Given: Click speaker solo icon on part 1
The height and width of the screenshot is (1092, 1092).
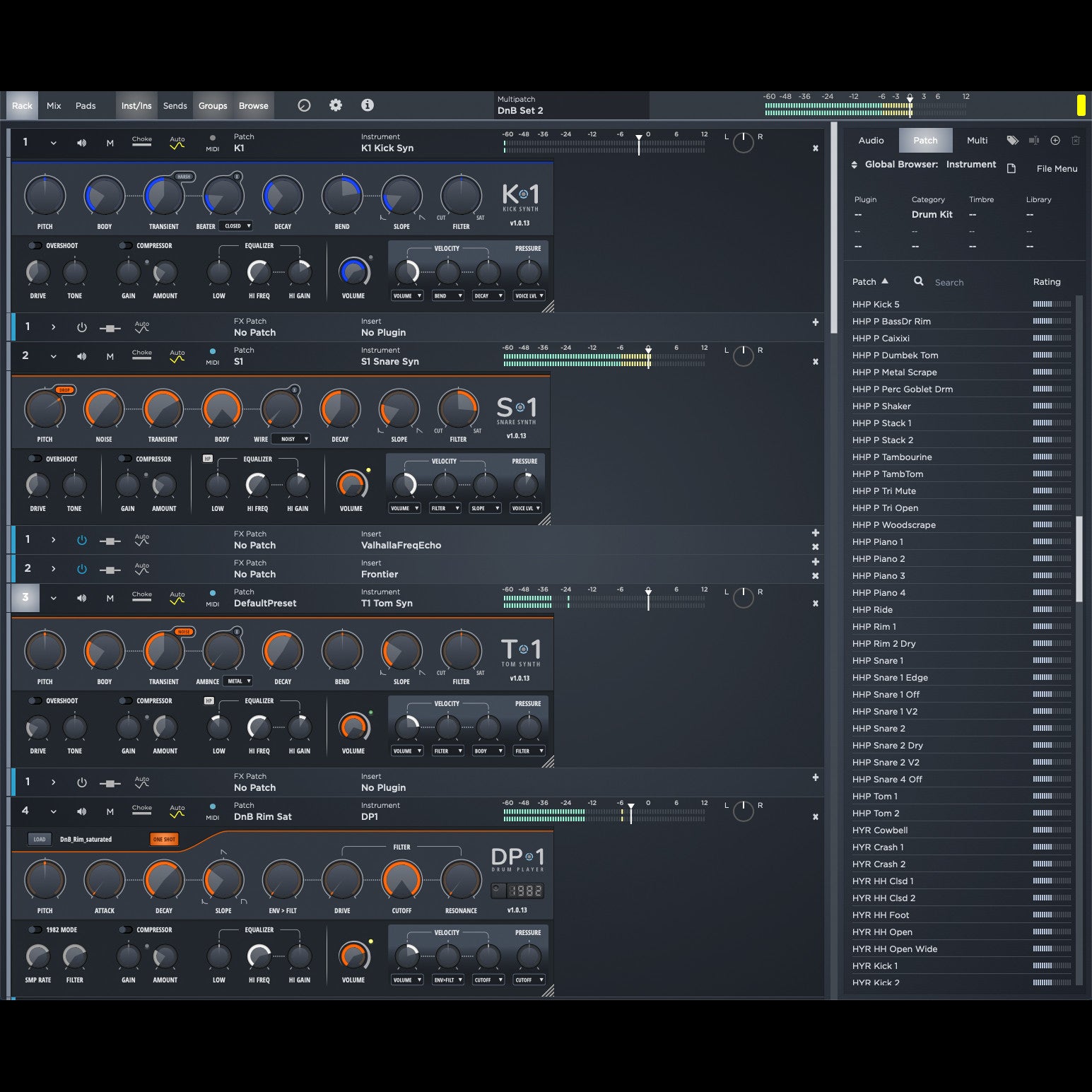Looking at the screenshot, I should click(82, 143).
